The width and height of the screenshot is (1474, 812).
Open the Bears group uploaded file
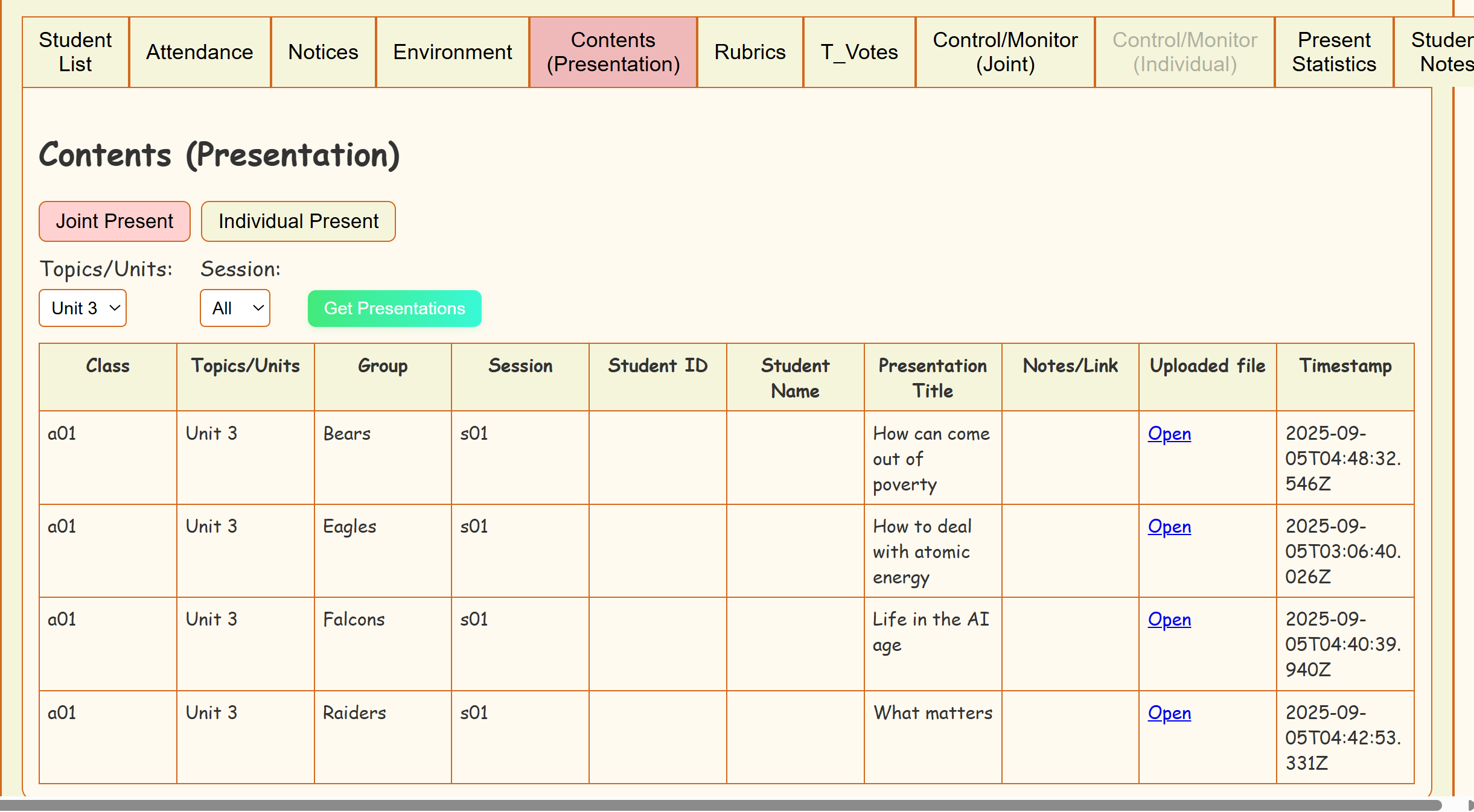(1169, 434)
